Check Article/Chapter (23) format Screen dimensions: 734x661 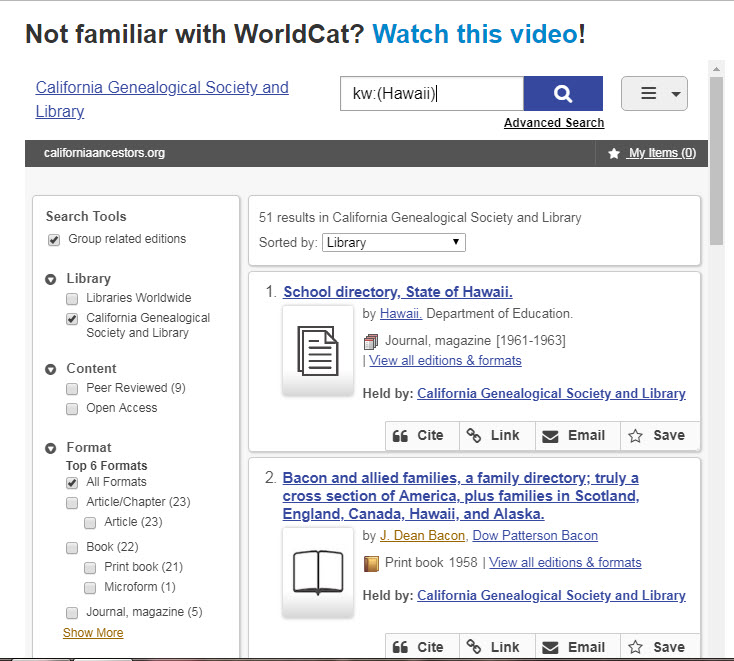tap(72, 503)
